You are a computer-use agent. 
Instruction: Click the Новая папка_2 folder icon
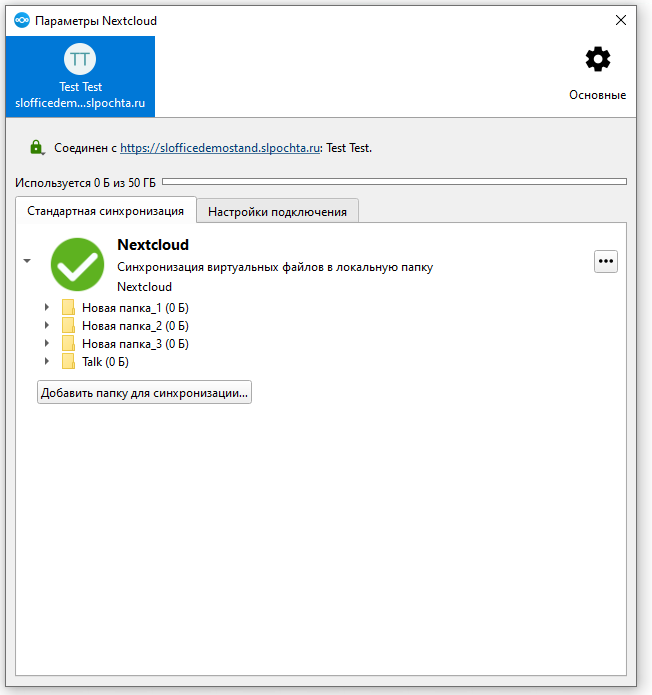[69, 325]
